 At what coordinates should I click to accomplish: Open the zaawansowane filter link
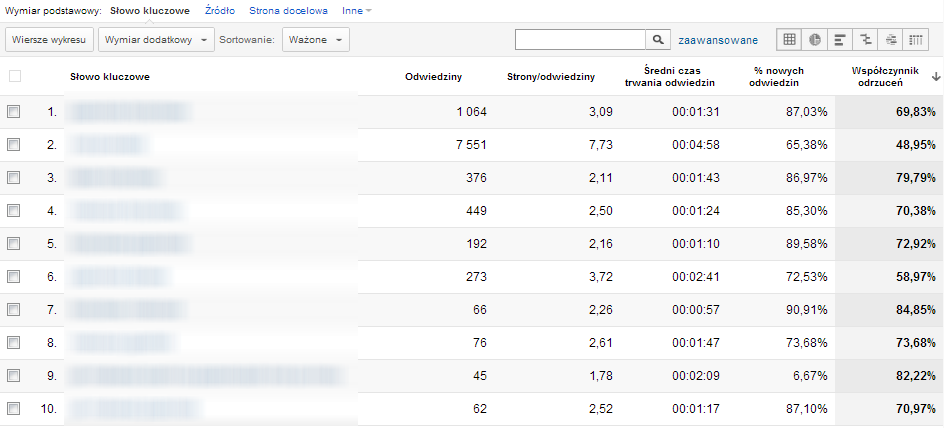[x=717, y=40]
